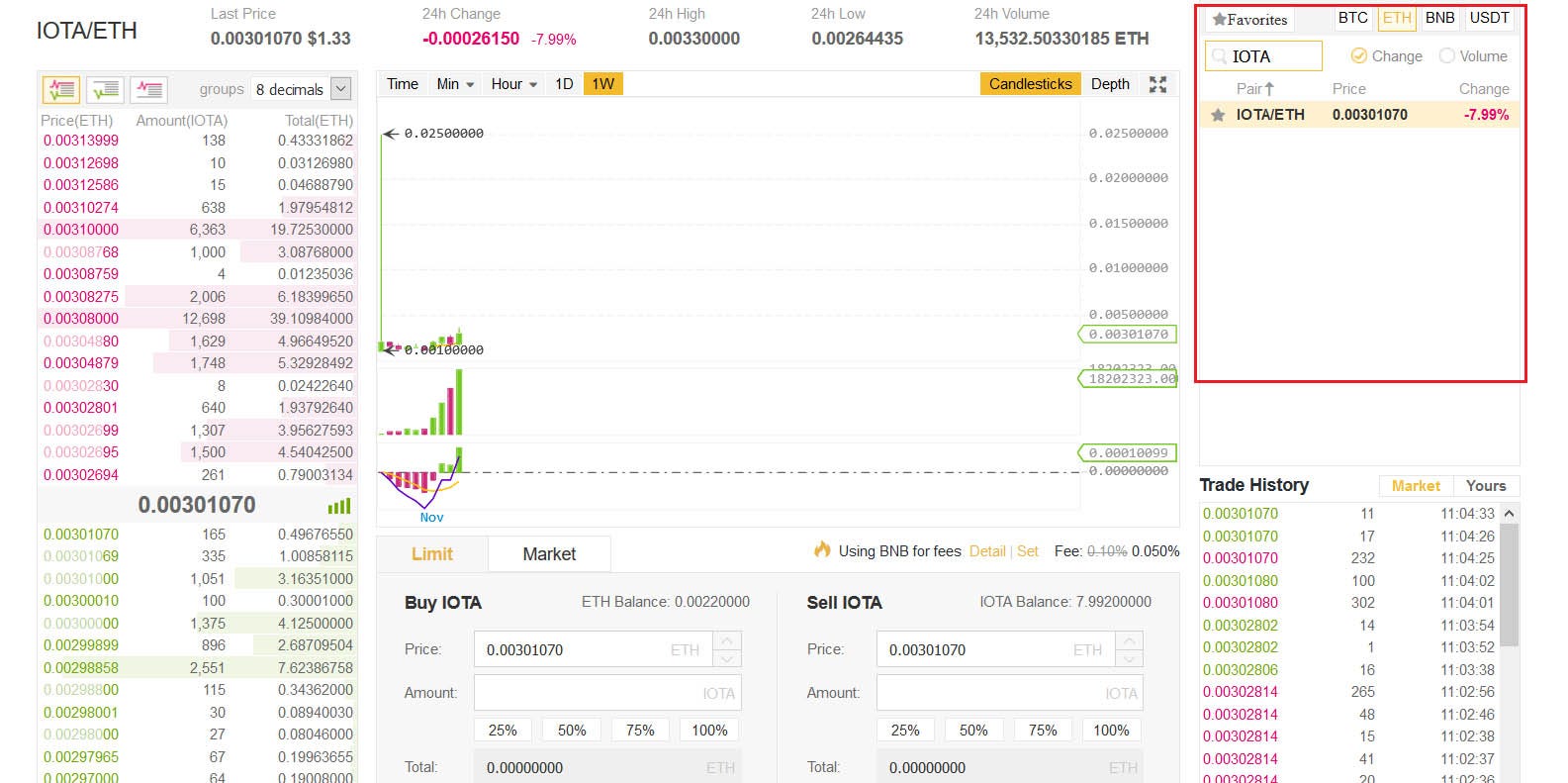Select the Limit order tab
1568x783 pixels.
point(432,554)
